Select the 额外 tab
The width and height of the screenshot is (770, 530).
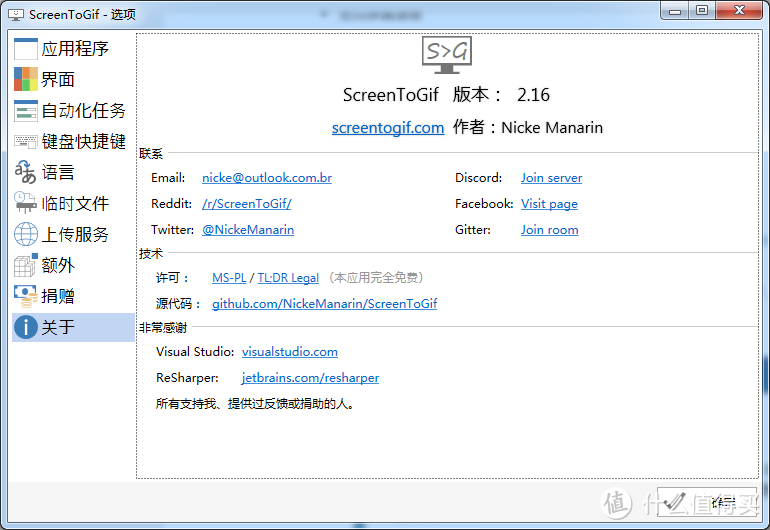click(73, 265)
